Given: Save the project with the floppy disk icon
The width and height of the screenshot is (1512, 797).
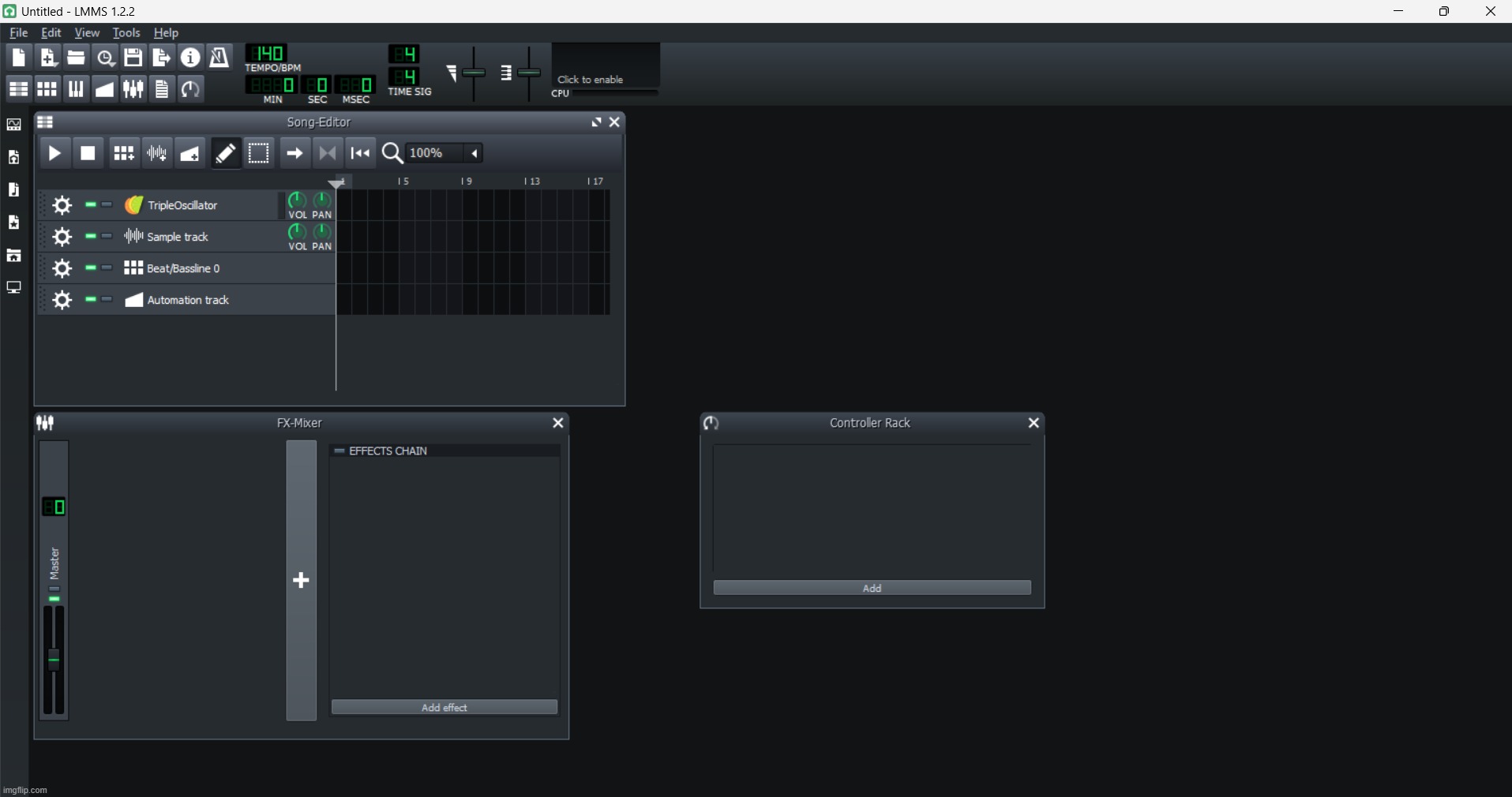Looking at the screenshot, I should (133, 58).
